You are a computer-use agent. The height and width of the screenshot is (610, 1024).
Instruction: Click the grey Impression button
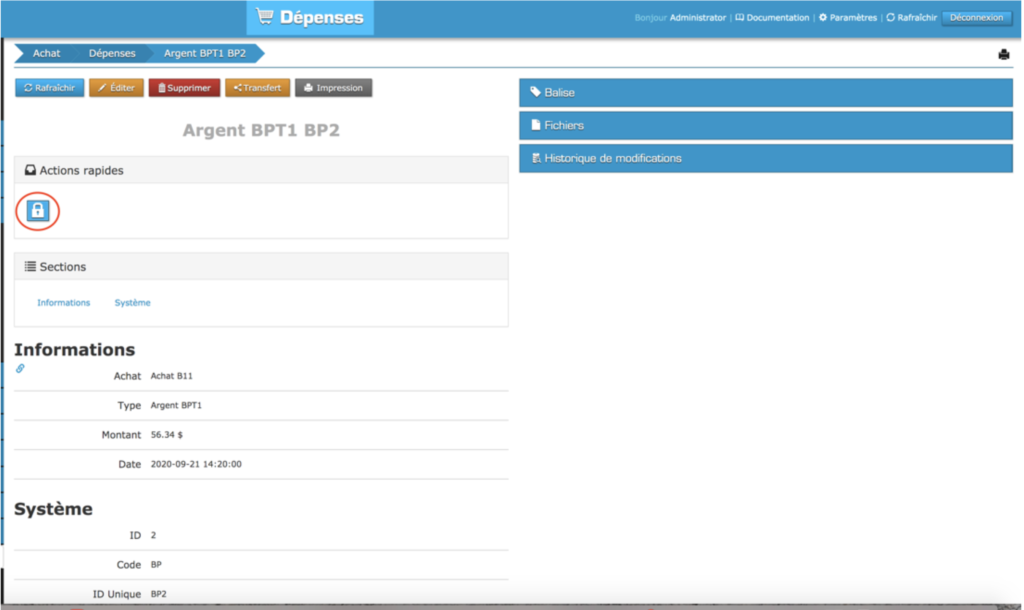coord(333,88)
